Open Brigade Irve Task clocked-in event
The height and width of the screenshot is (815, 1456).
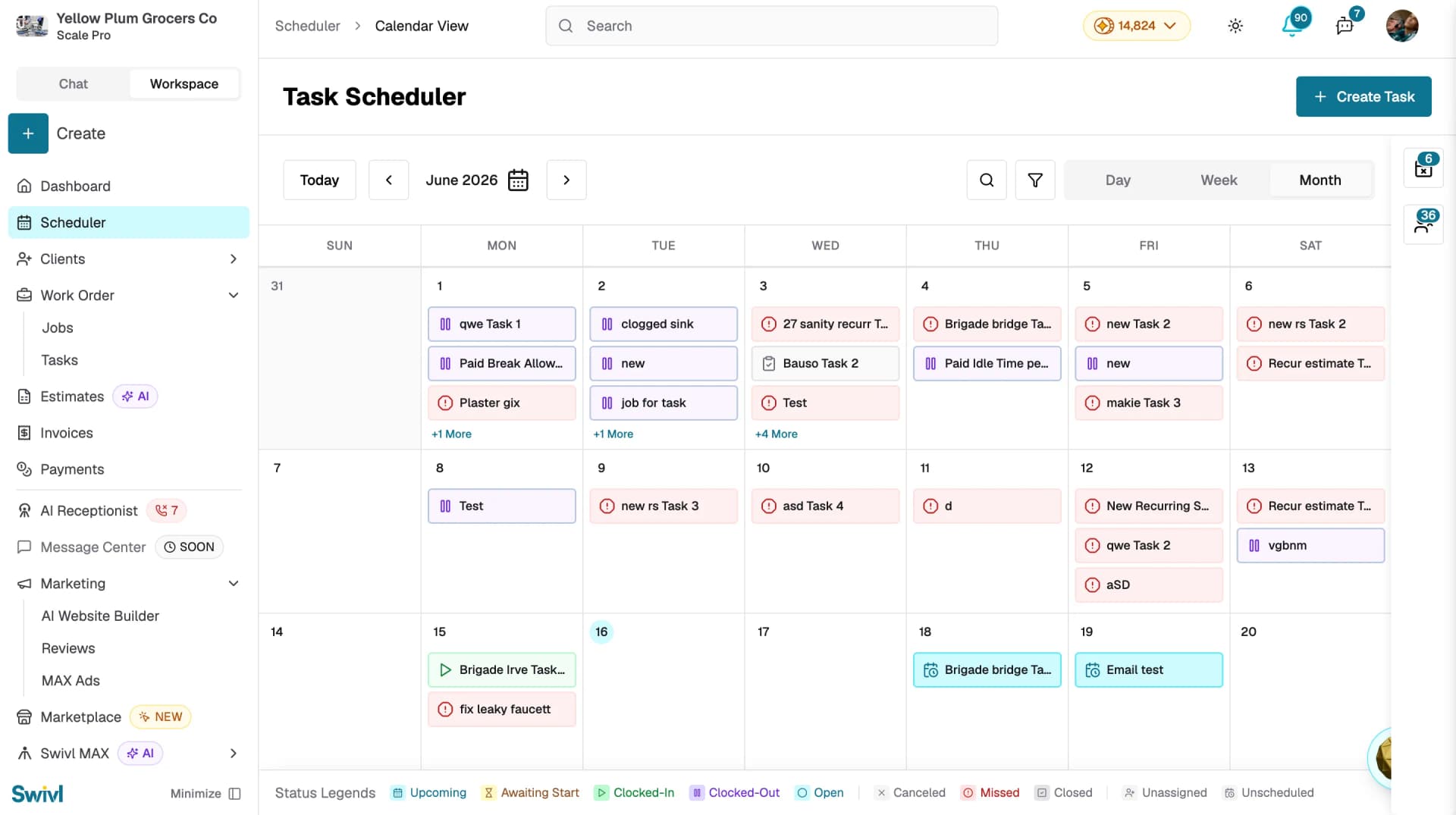point(501,670)
